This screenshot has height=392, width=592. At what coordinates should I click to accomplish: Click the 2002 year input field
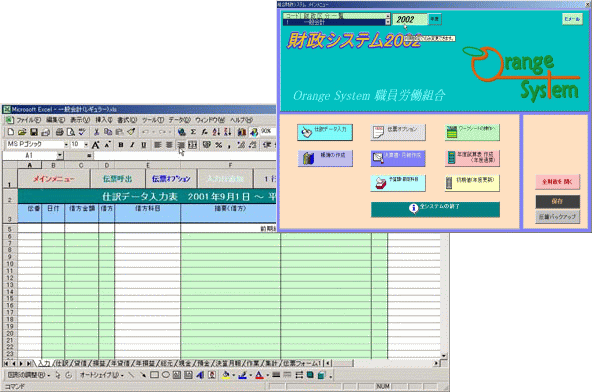tap(410, 19)
